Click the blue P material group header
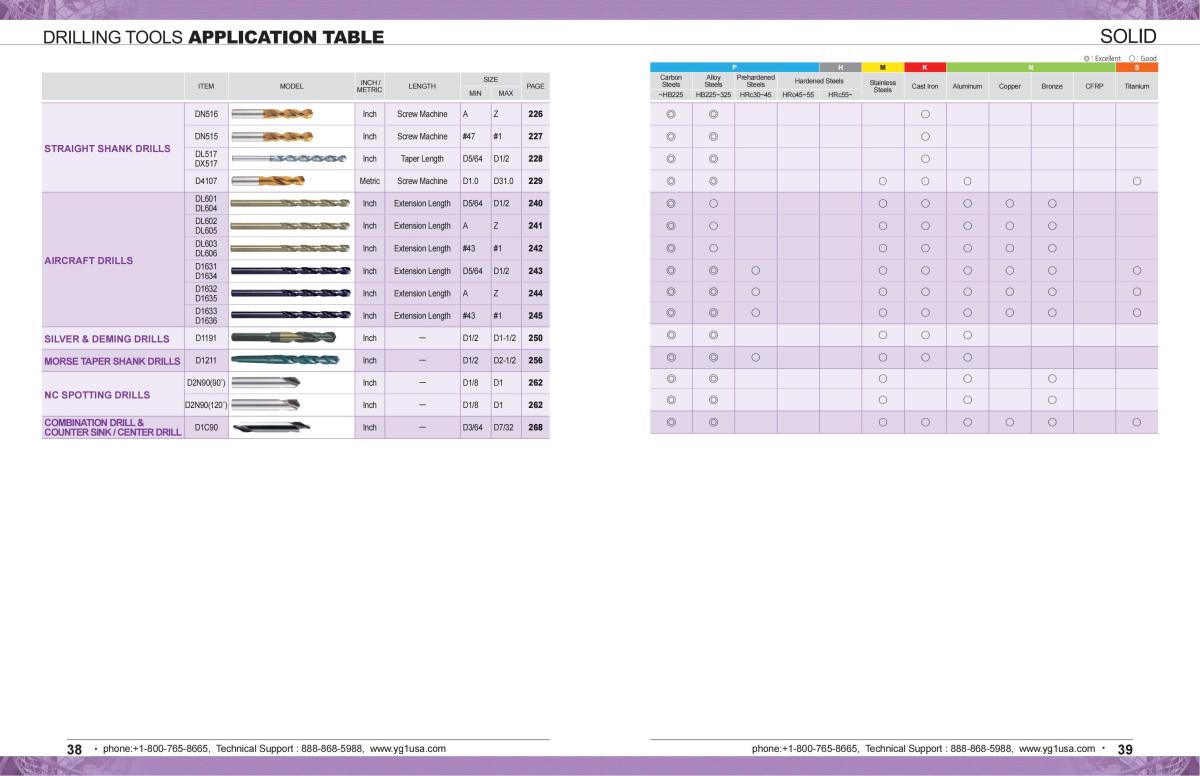 point(734,67)
